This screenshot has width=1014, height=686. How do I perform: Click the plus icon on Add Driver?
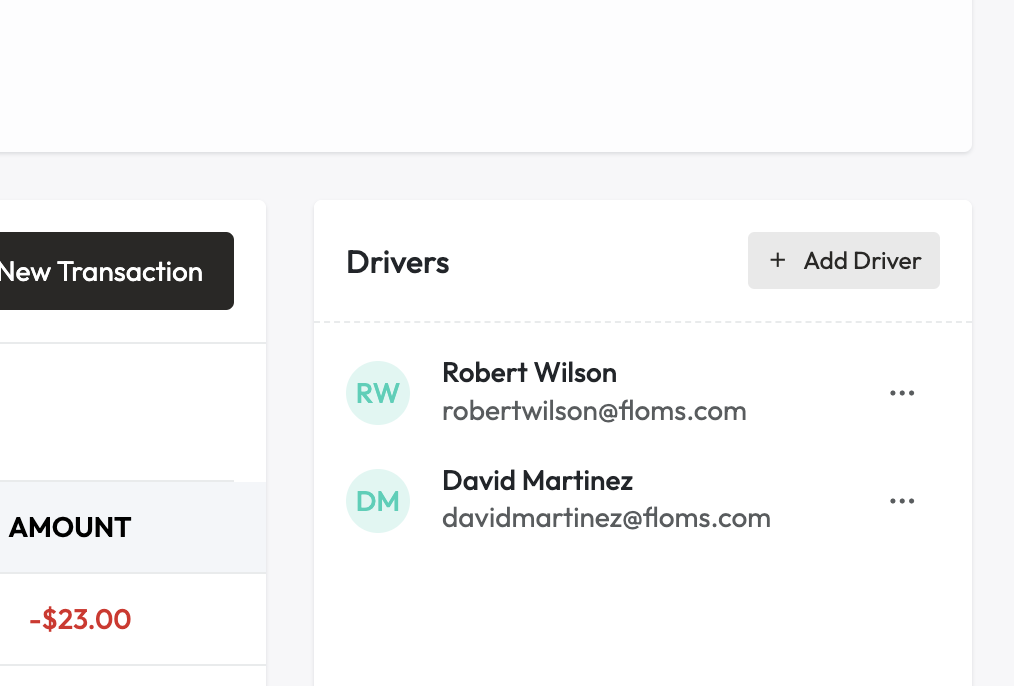click(x=776, y=260)
